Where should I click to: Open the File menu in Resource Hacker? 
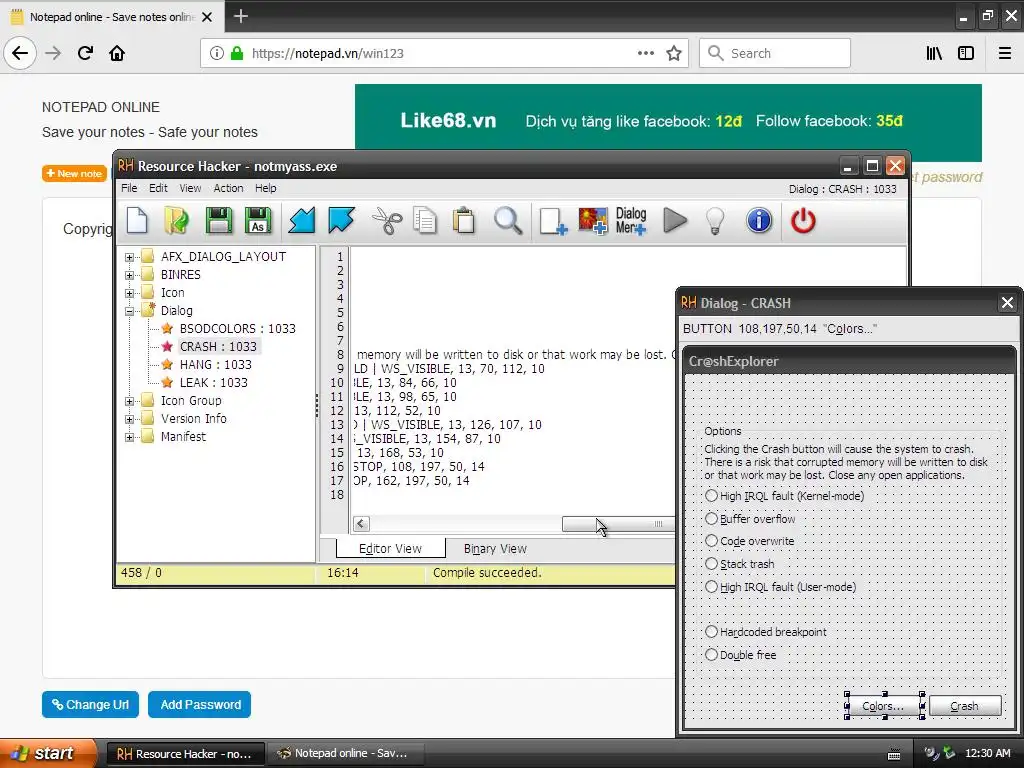[129, 188]
